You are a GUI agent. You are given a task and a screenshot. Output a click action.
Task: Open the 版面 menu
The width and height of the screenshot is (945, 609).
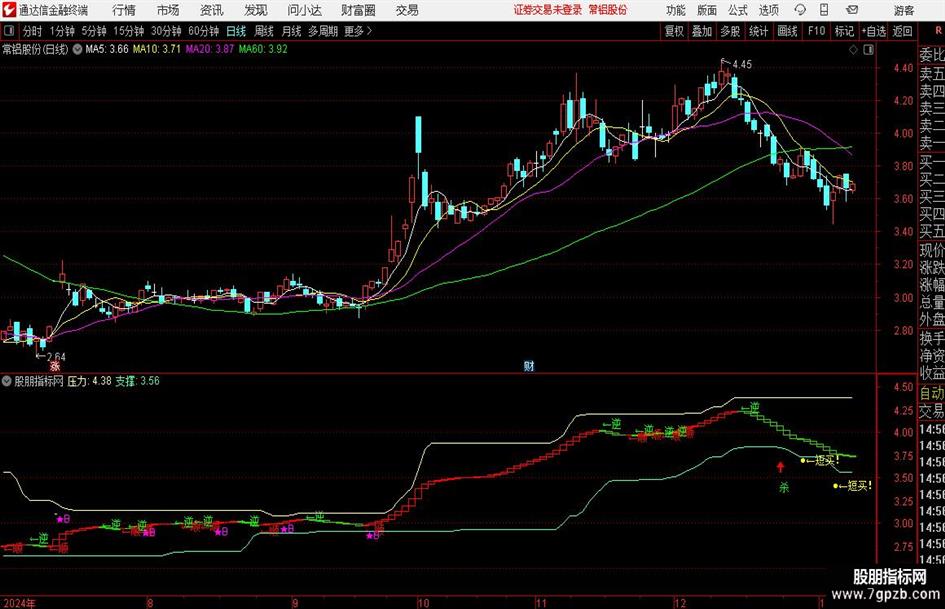707,10
